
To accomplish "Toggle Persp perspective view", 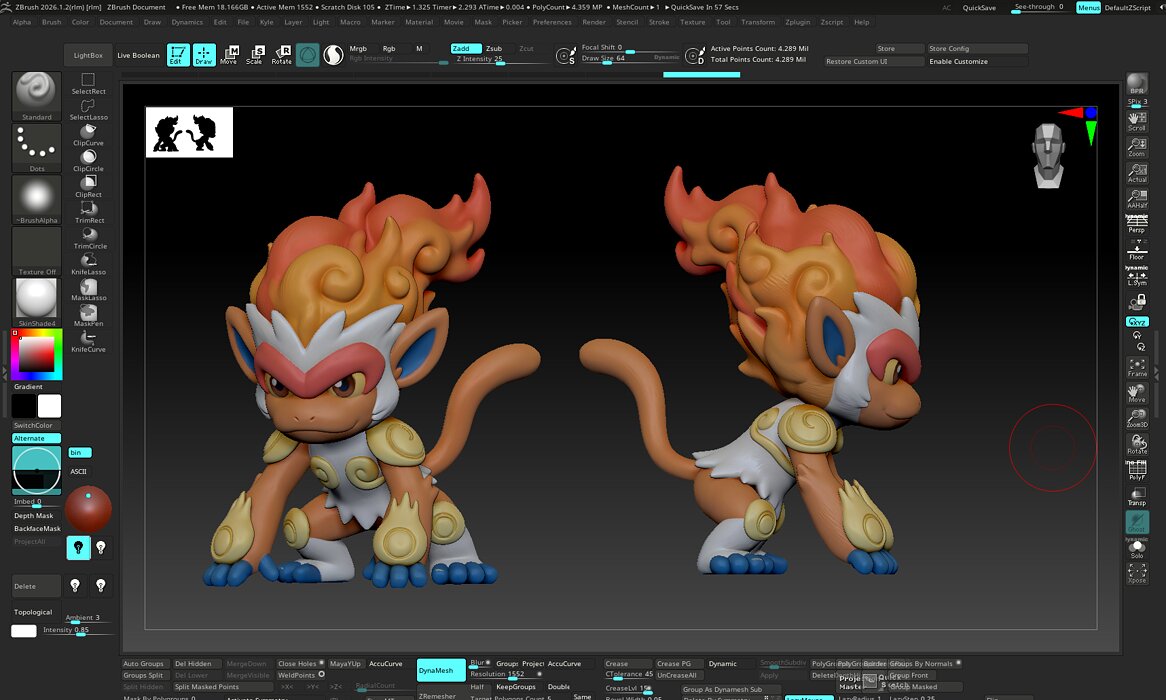I will coord(1137,224).
